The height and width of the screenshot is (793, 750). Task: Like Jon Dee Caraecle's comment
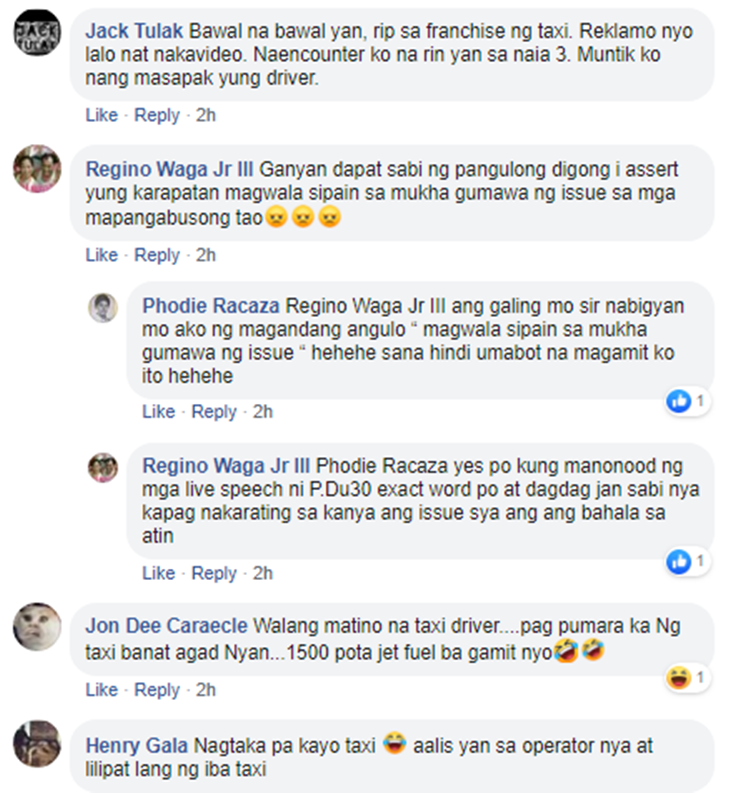point(102,690)
